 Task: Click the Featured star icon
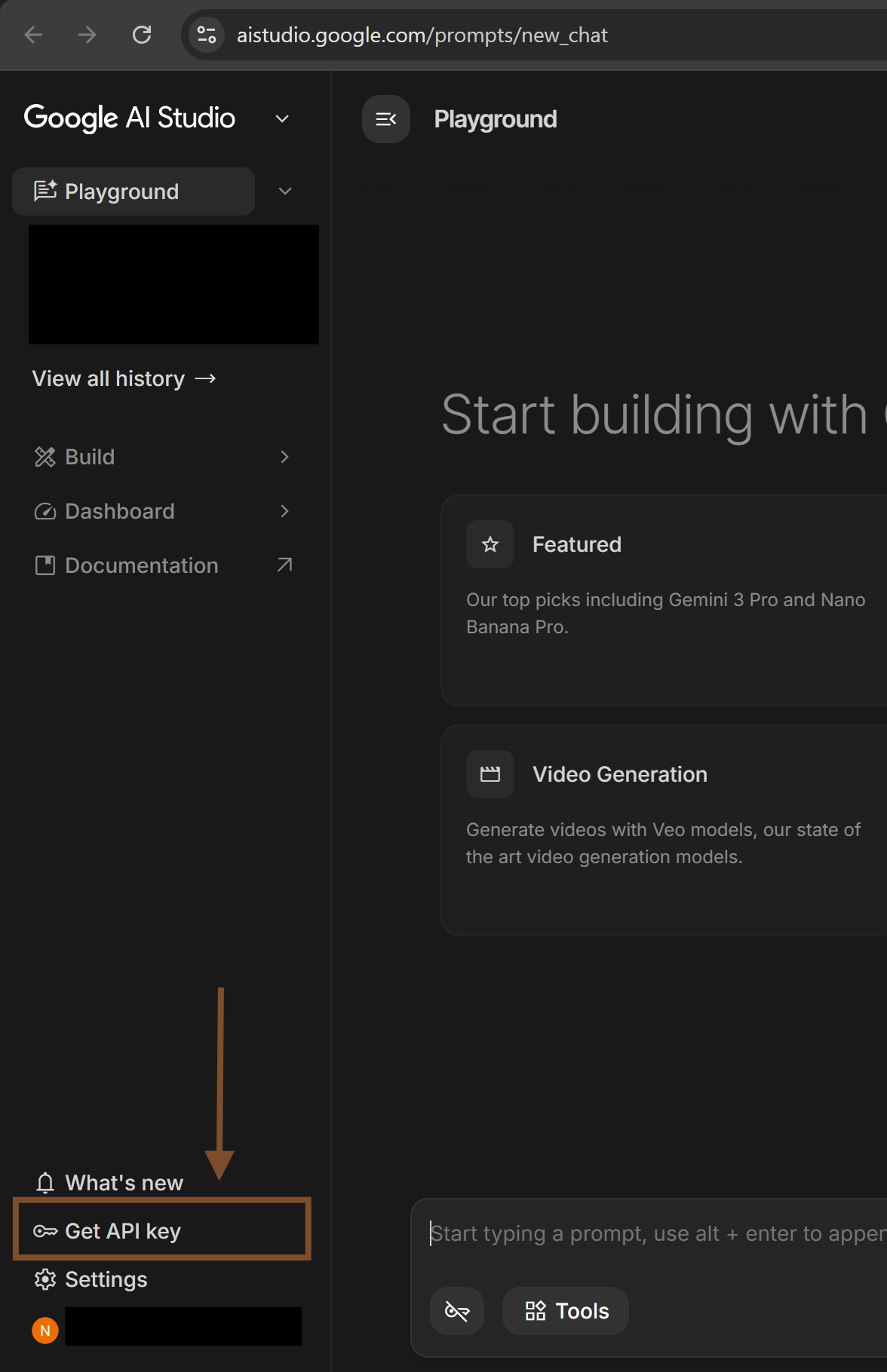(x=490, y=544)
